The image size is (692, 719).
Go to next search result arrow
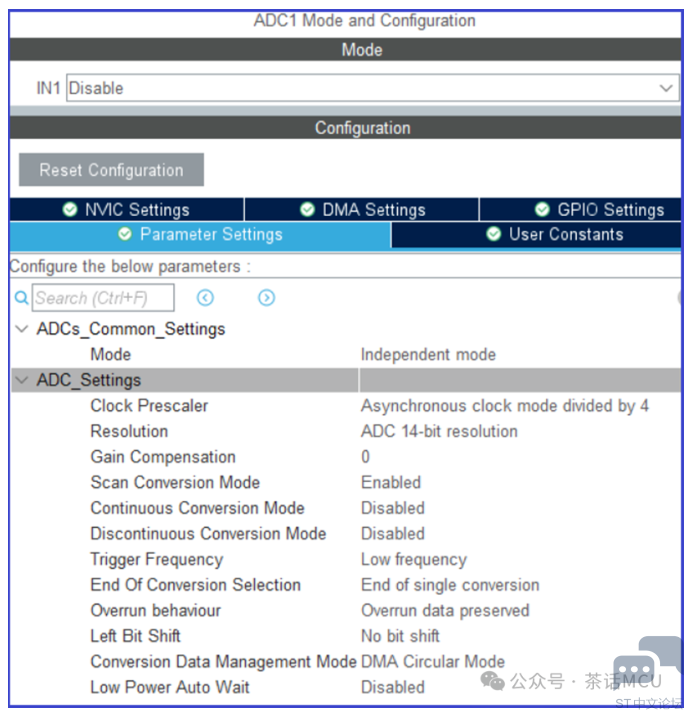point(266,298)
